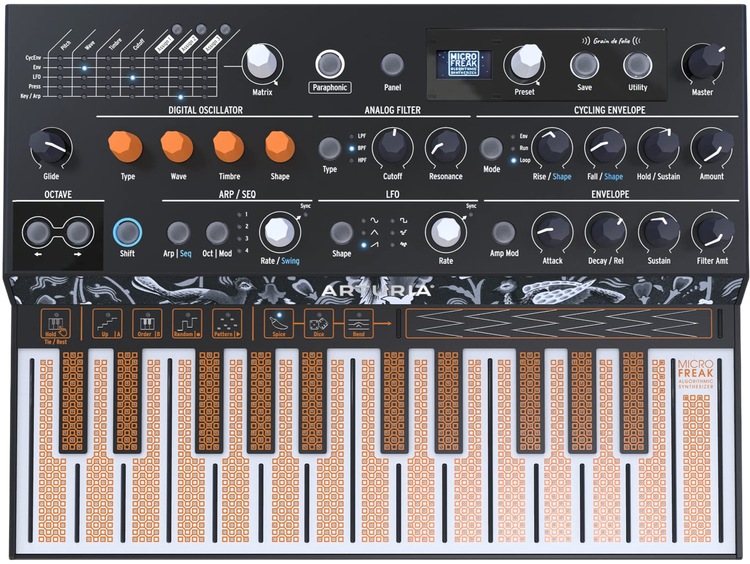
Task: Tap the Hold / Tie-Rest touch icon
Action: pos(55,324)
